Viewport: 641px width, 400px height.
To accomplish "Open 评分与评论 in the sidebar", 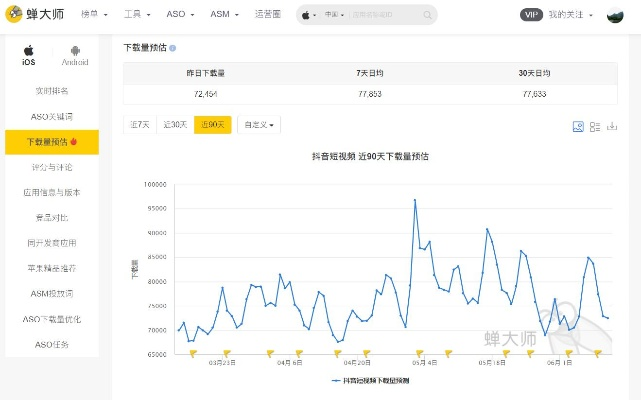I will click(x=52, y=167).
